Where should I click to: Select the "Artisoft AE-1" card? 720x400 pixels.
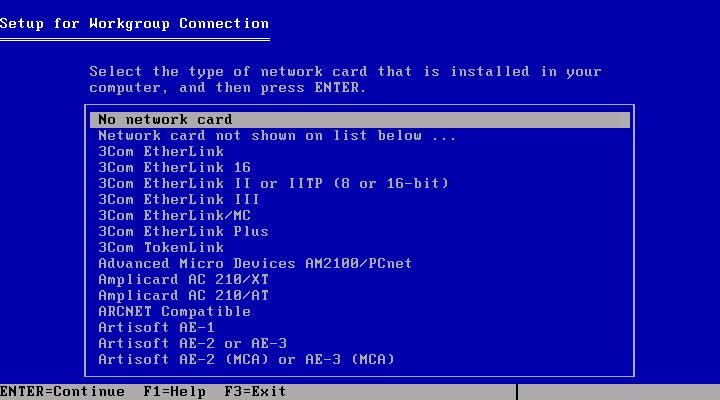(x=156, y=327)
